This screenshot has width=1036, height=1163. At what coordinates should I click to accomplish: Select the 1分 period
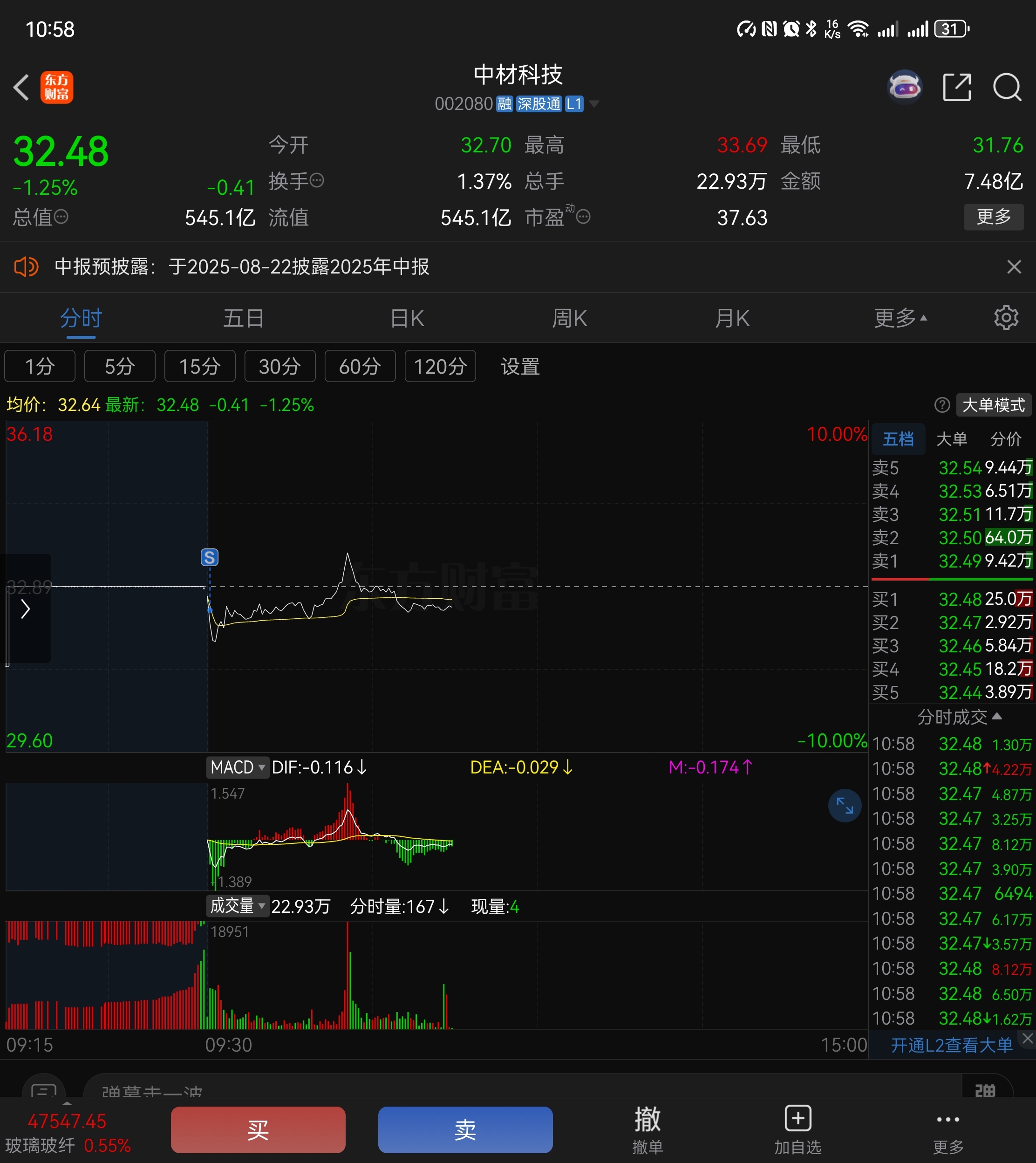coord(40,366)
